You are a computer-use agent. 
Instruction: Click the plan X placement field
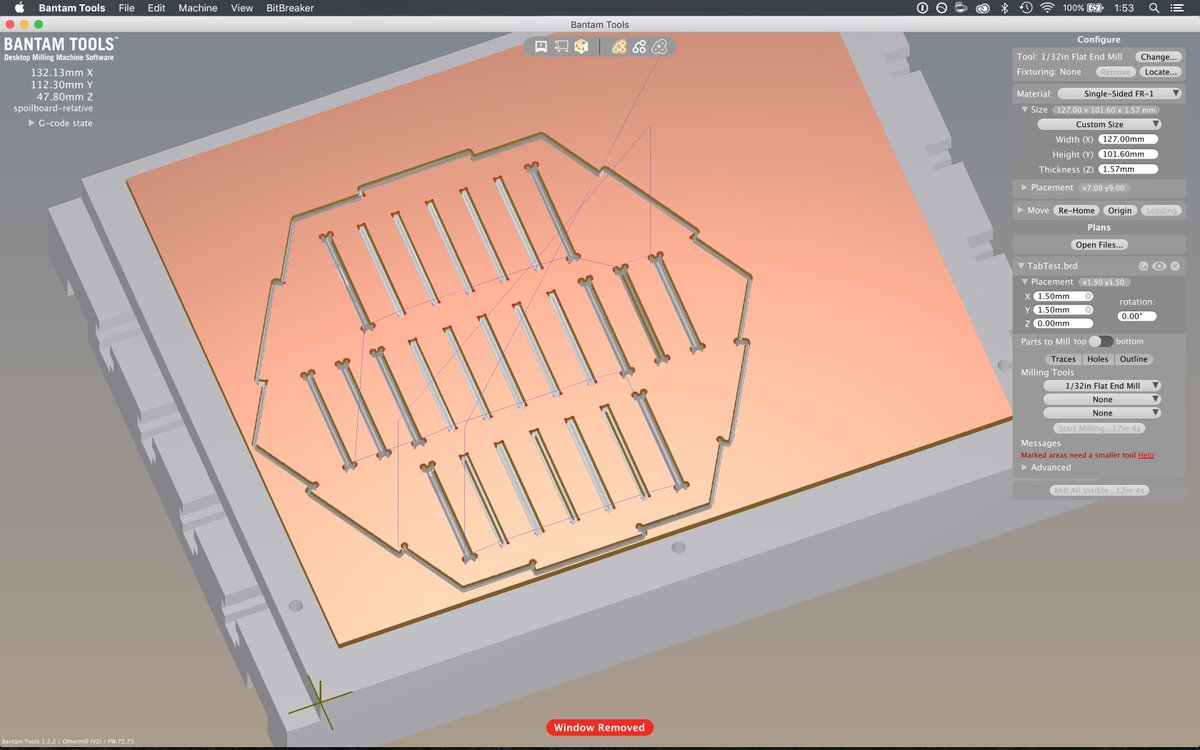point(1063,296)
